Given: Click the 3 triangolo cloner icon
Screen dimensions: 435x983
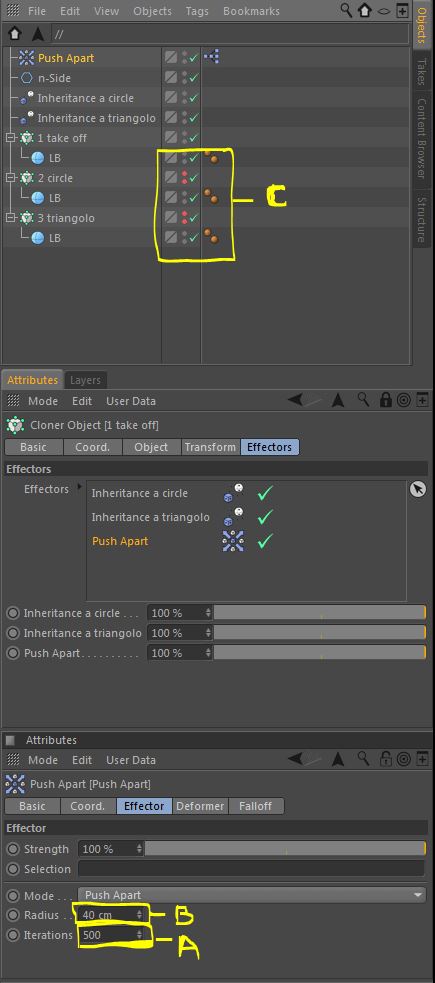Looking at the screenshot, I should (x=26, y=218).
